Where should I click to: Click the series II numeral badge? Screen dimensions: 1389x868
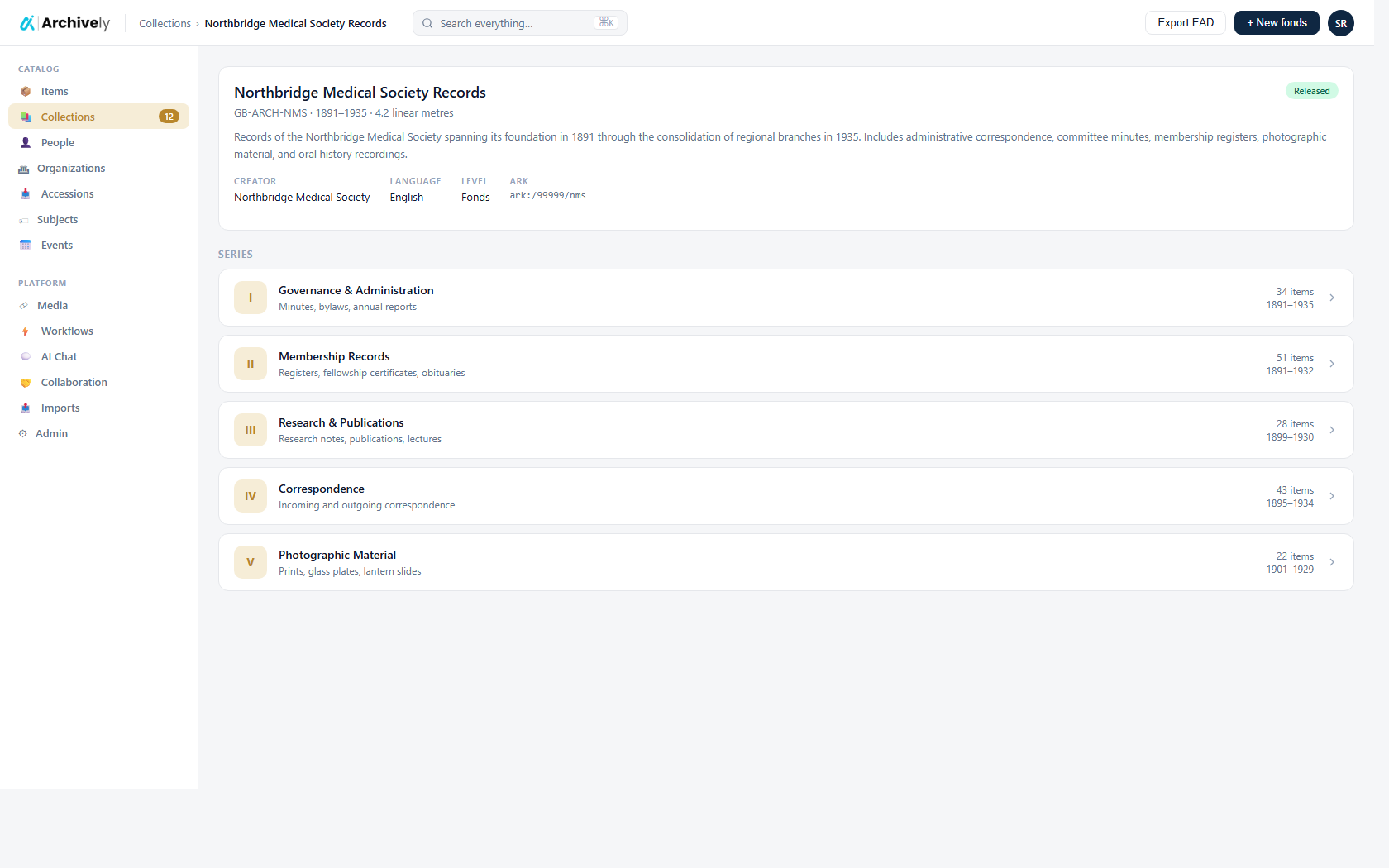point(251,364)
